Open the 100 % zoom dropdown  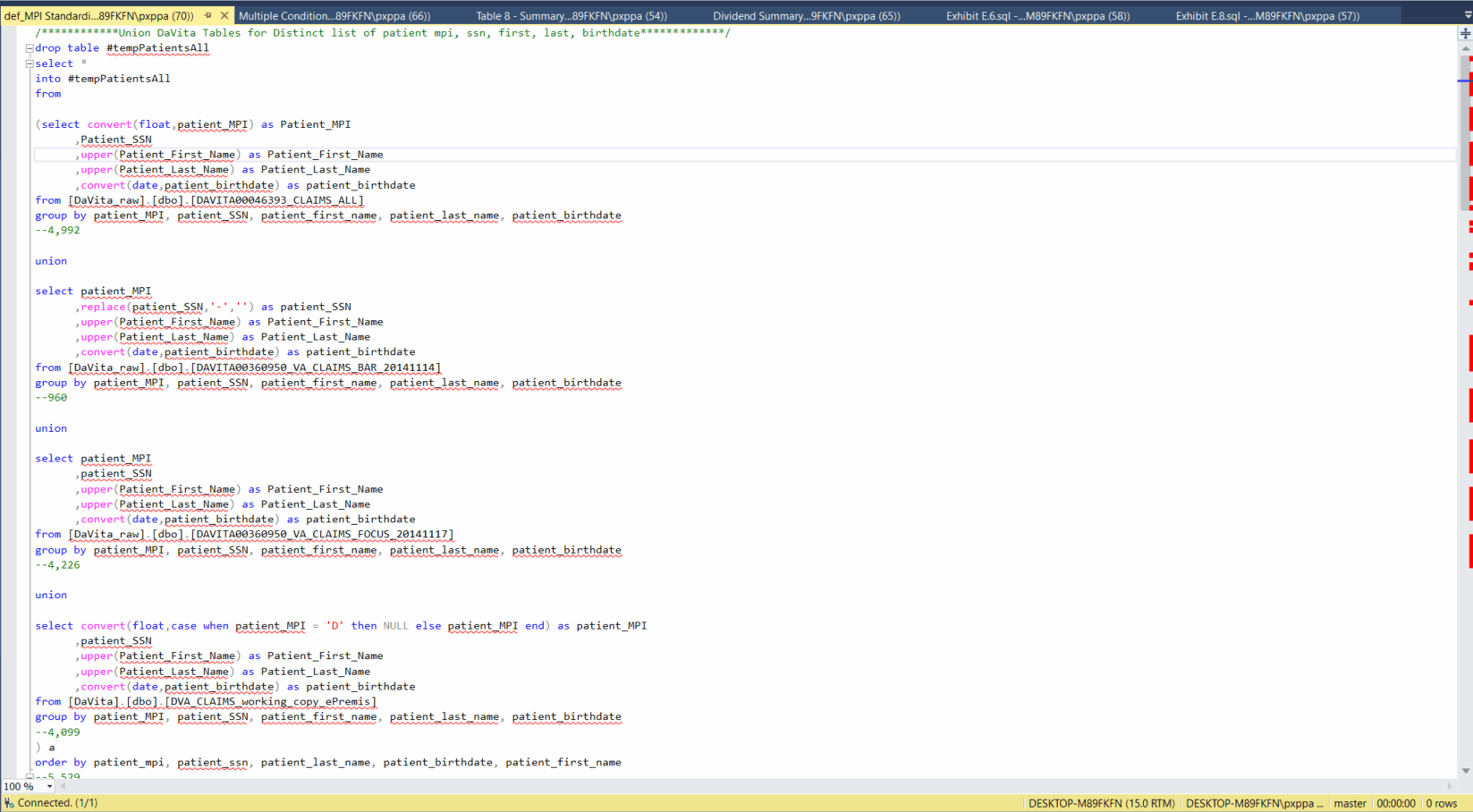(49, 787)
